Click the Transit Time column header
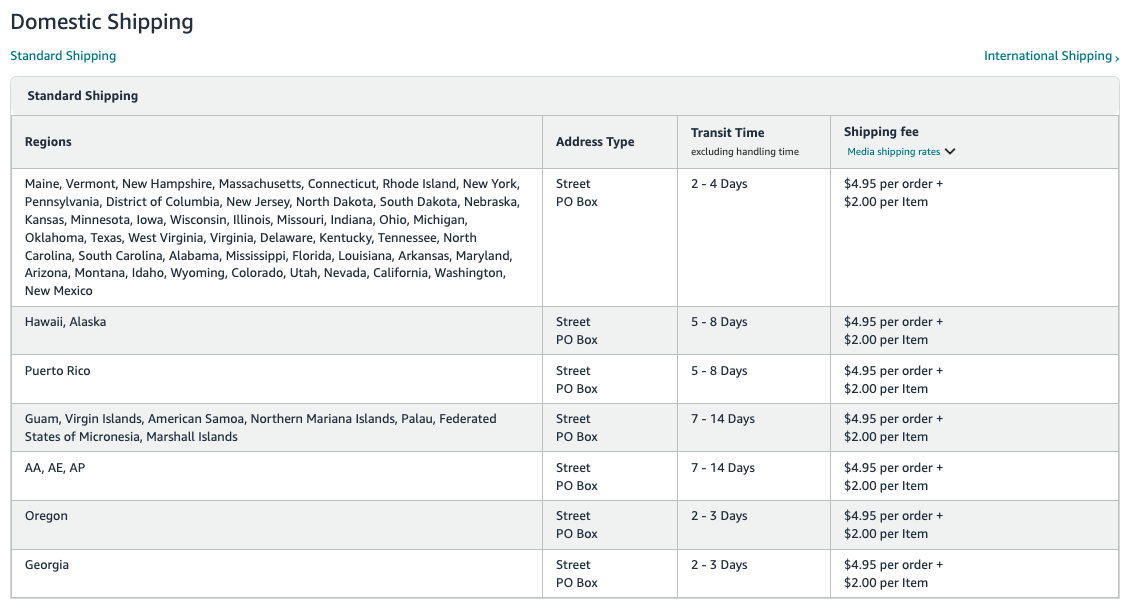The width and height of the screenshot is (1133, 611). coord(754,142)
